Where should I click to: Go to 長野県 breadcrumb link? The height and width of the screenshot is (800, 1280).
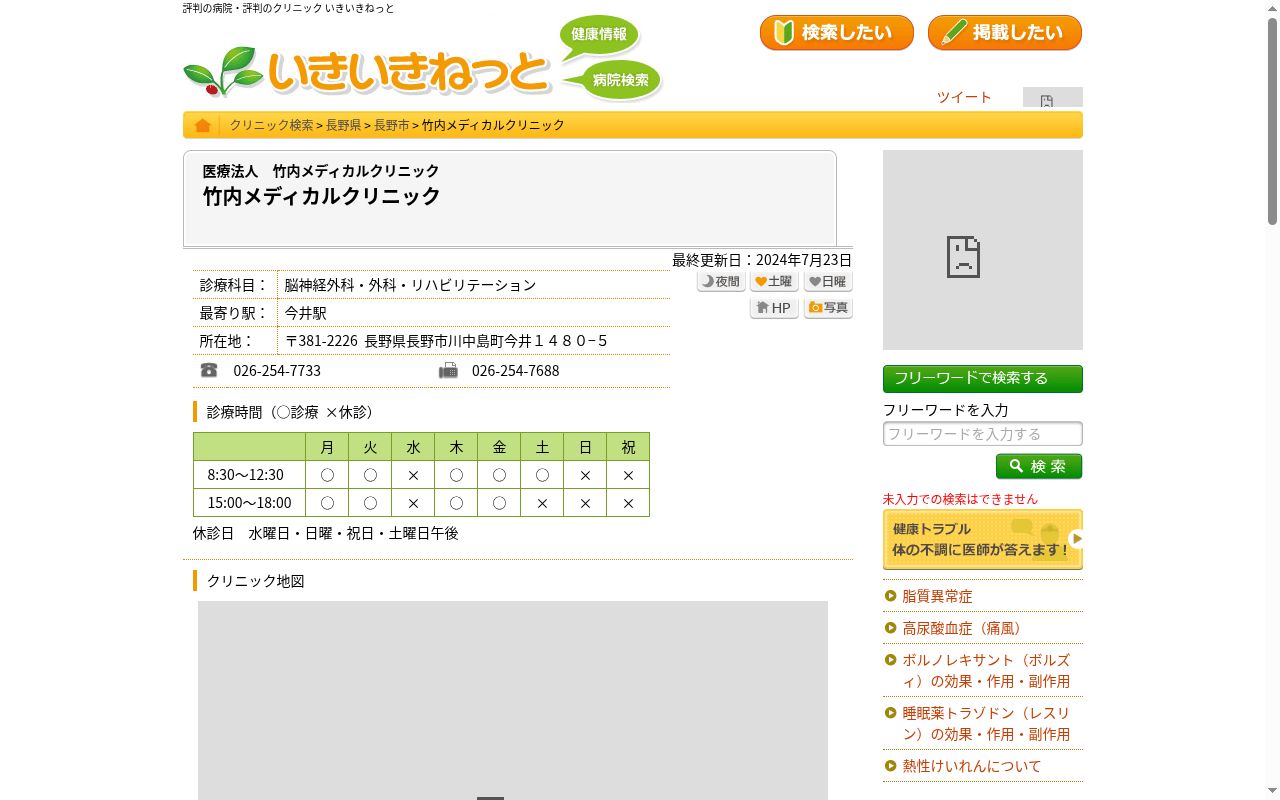pyautogui.click(x=344, y=125)
